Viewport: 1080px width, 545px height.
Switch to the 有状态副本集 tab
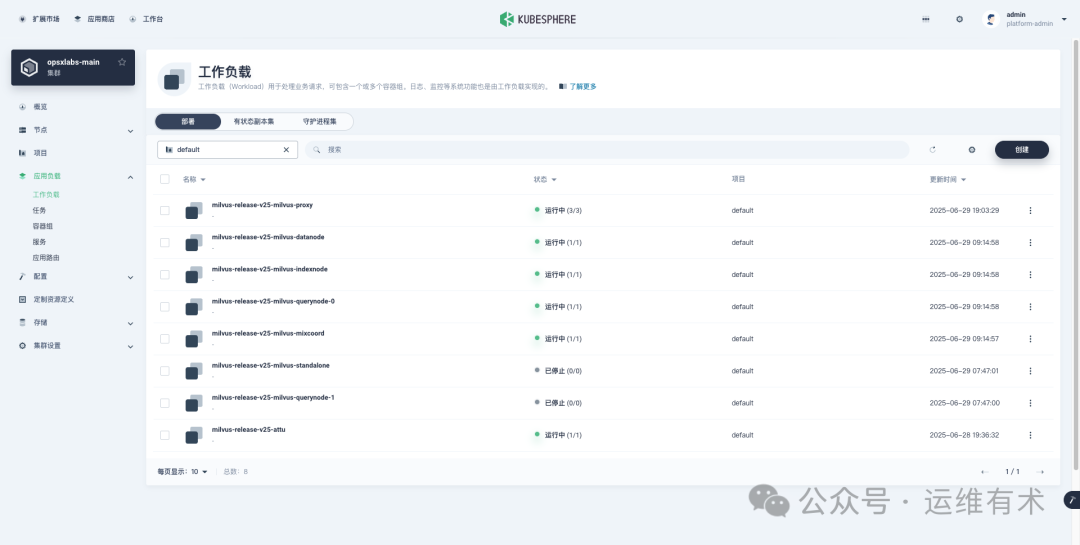point(253,121)
